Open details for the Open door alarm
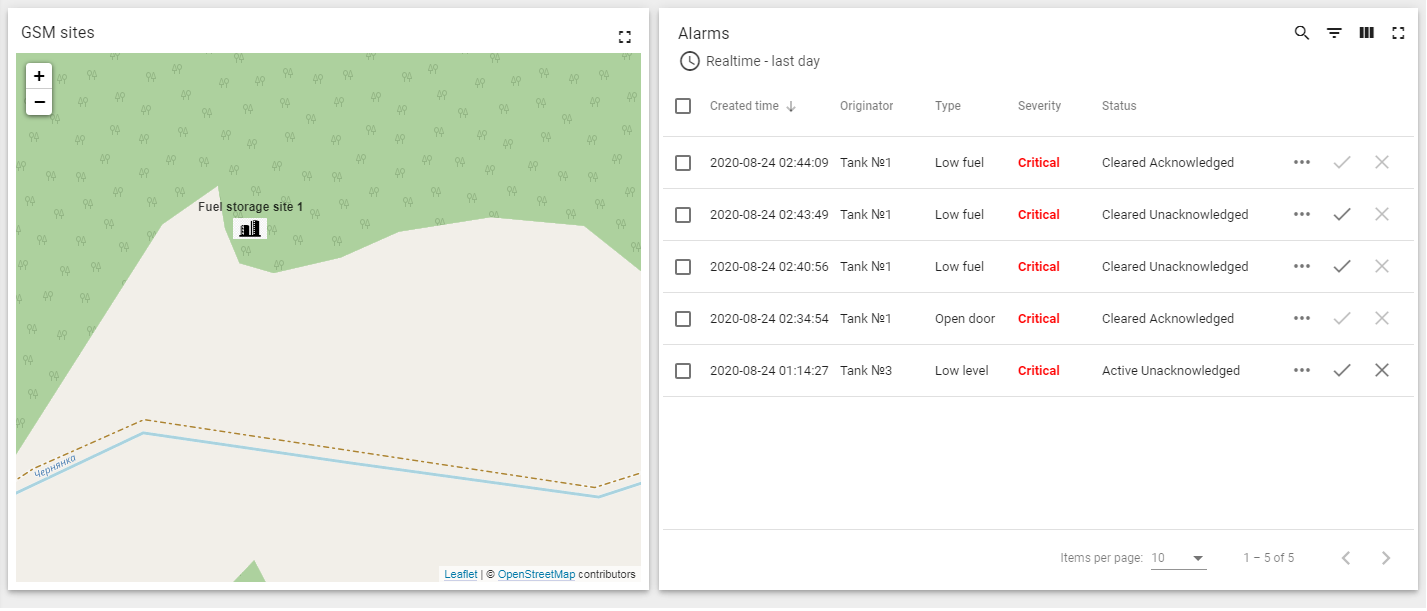The width and height of the screenshot is (1427, 611). point(1301,318)
